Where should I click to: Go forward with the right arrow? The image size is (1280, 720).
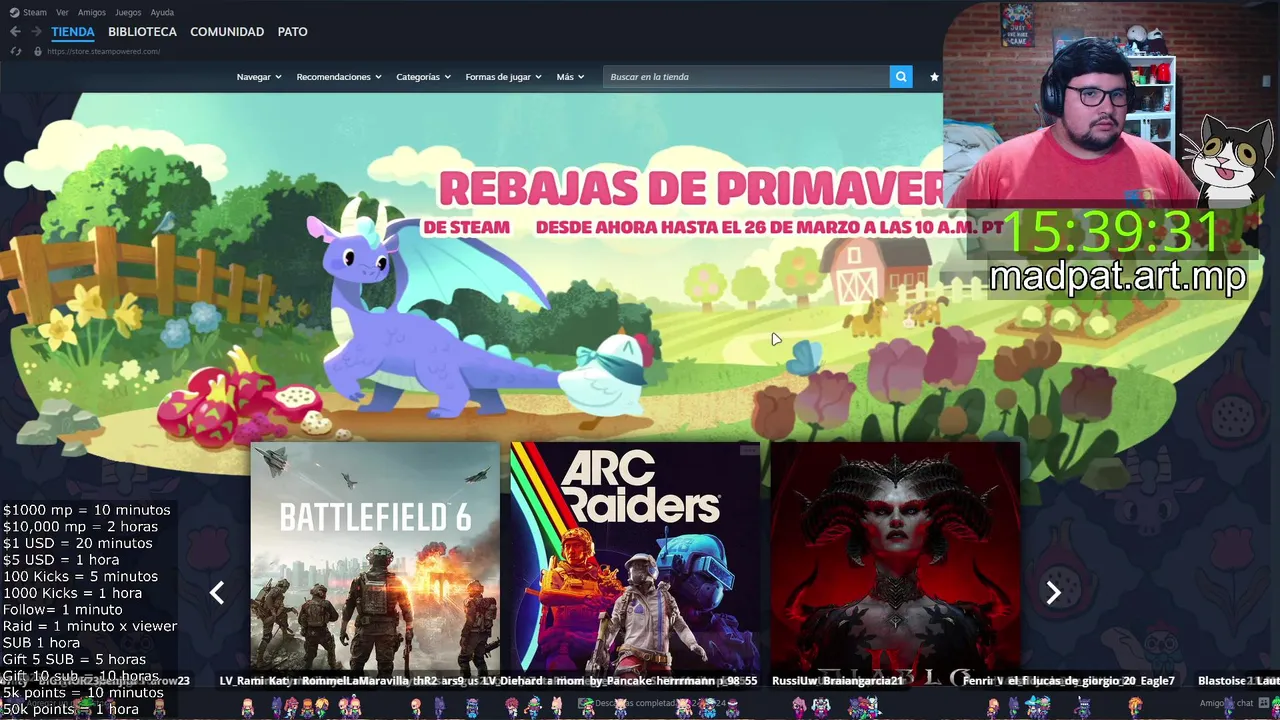36,32
